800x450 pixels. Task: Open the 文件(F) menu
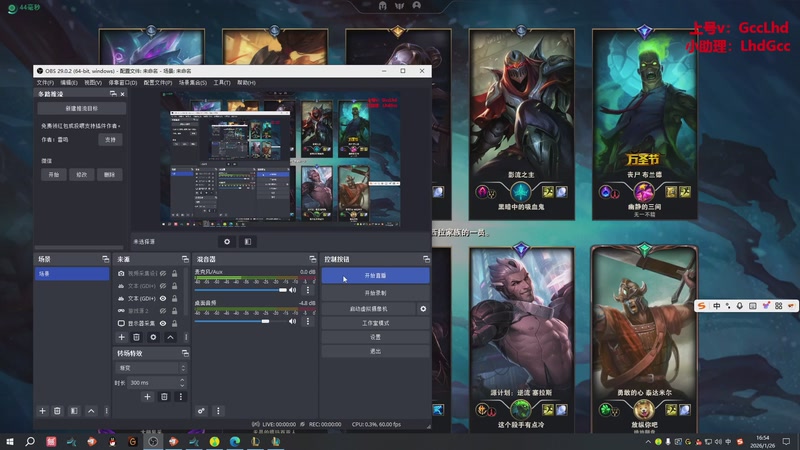click(x=45, y=83)
